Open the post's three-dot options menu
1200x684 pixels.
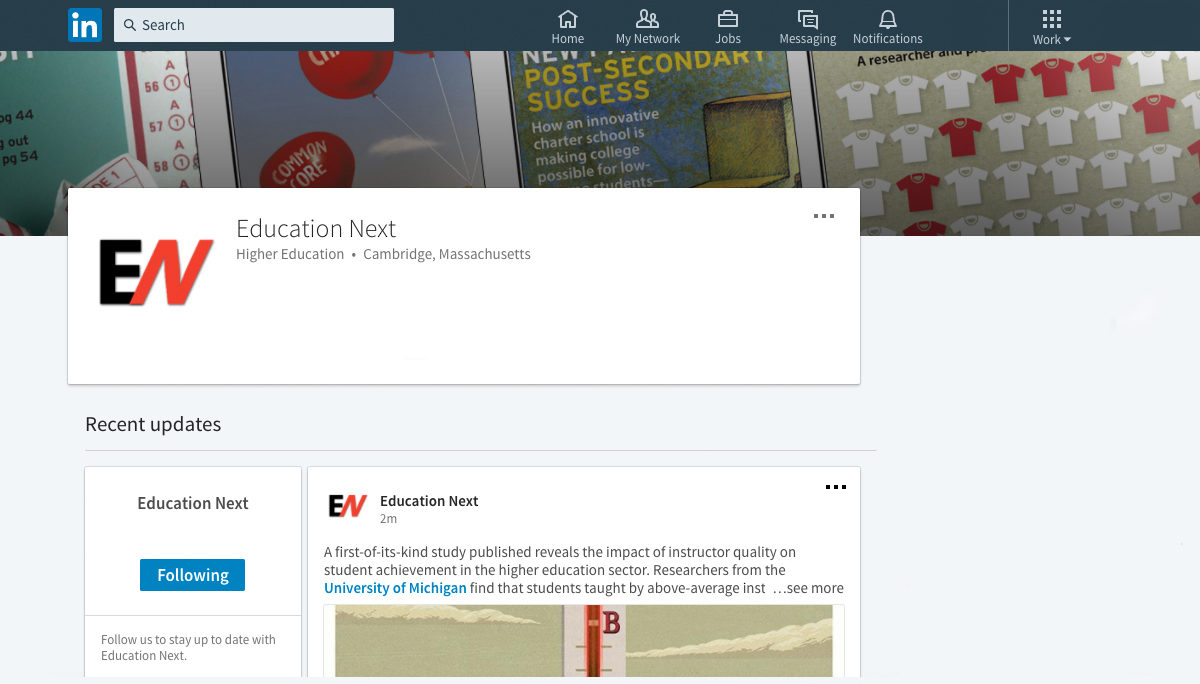[x=836, y=487]
